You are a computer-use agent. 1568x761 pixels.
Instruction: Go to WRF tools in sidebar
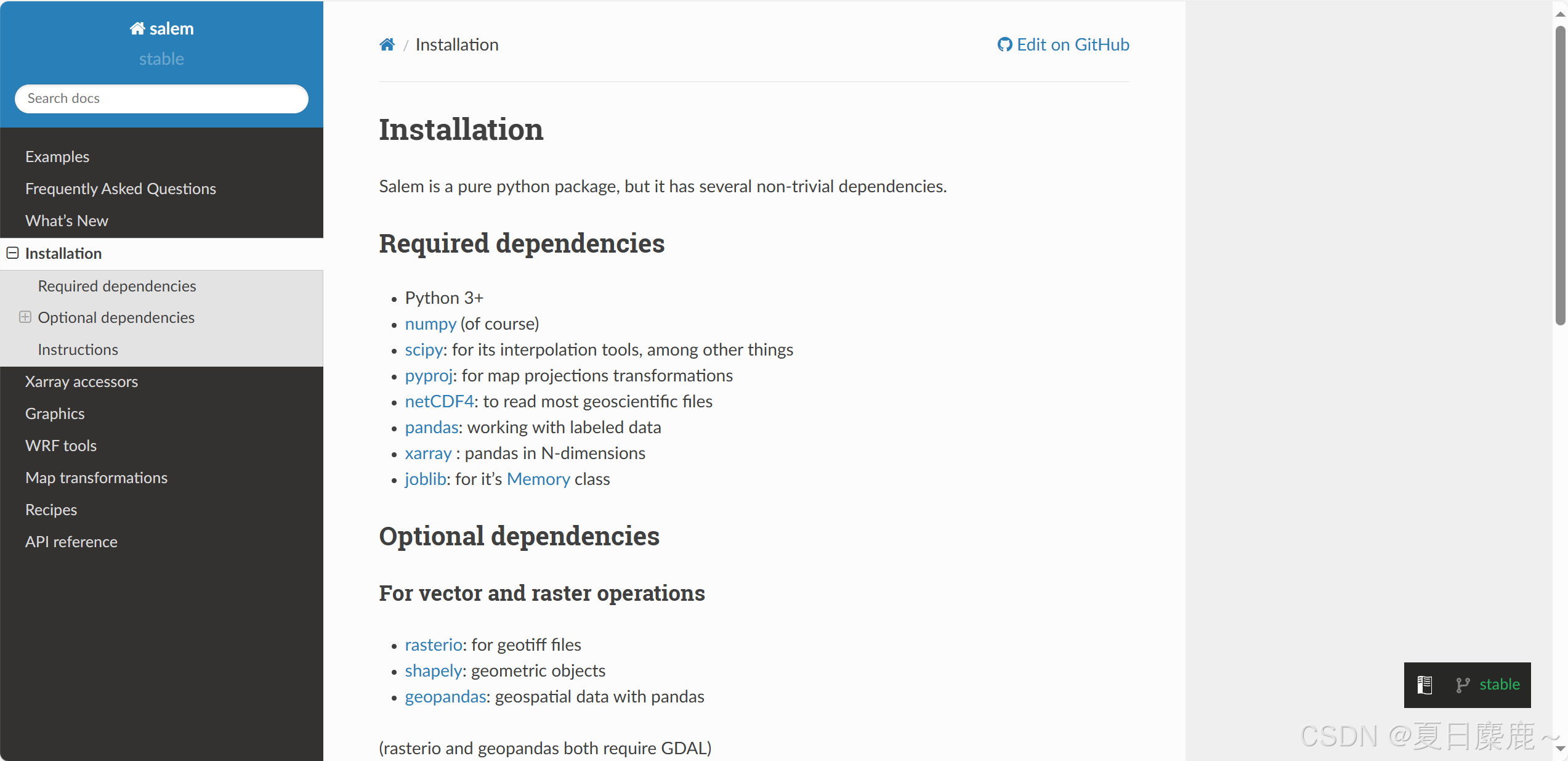(x=61, y=446)
